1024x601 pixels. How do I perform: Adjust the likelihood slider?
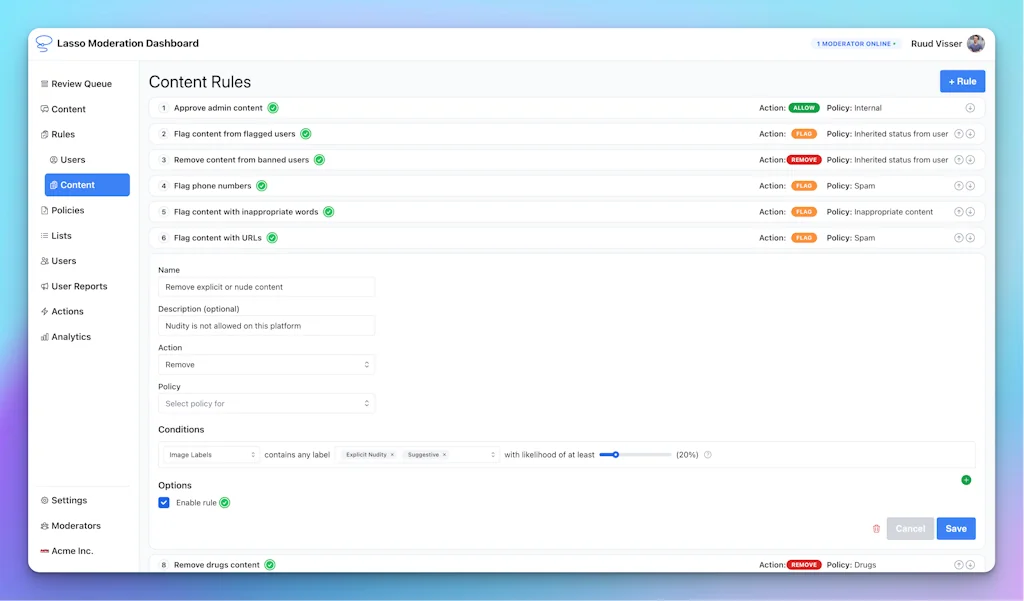pos(615,454)
